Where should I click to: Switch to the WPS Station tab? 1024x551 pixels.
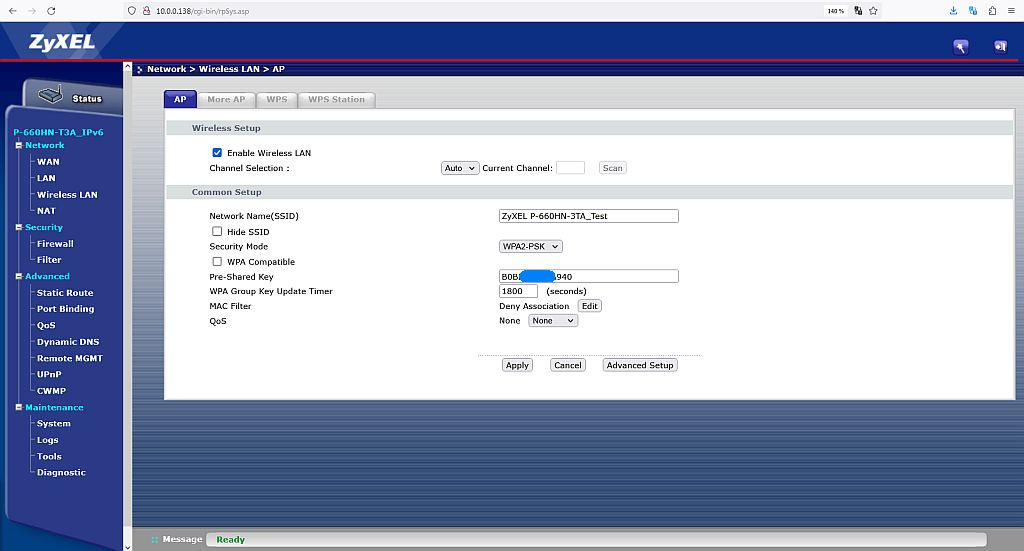(x=336, y=99)
